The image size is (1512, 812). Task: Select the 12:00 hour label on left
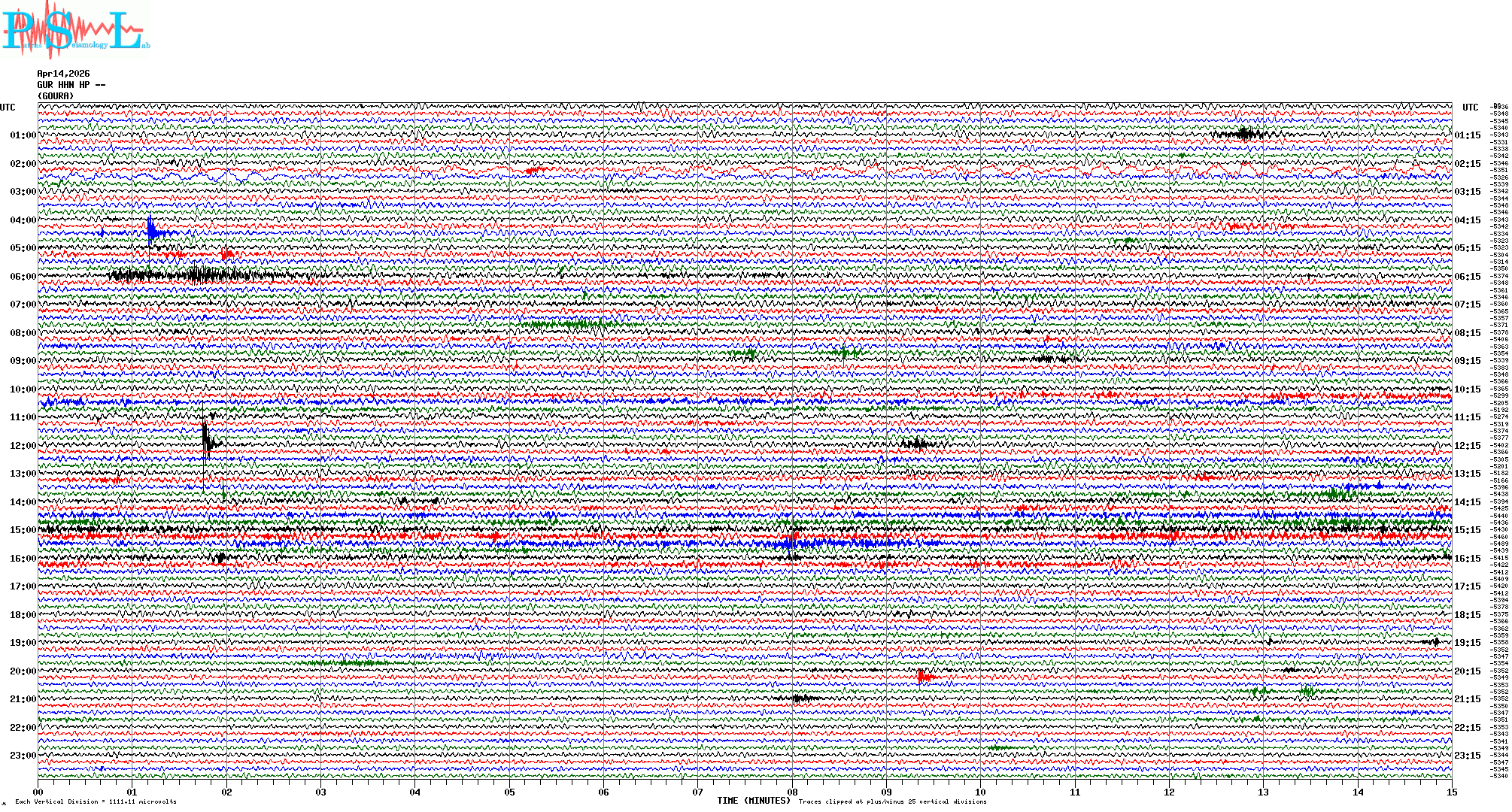23,446
